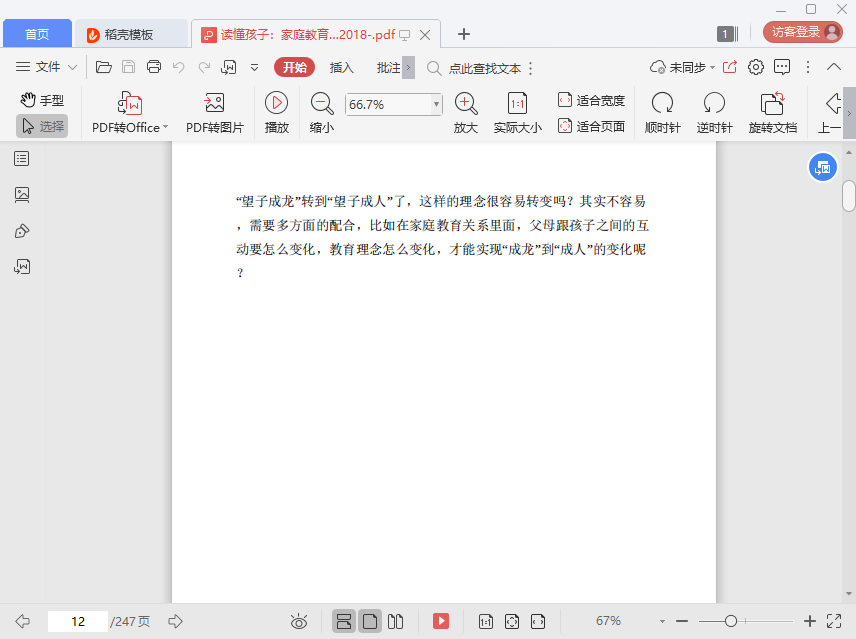This screenshot has width=856, height=639.
Task: Set view to 实际大小
Action: click(518, 113)
